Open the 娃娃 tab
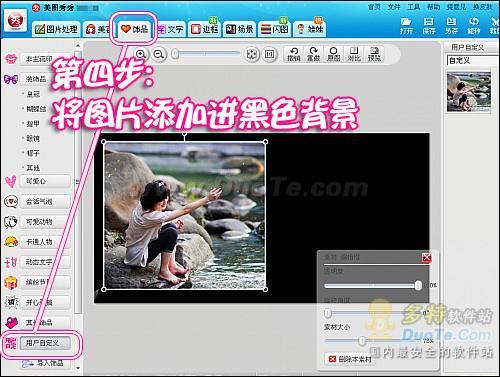The image size is (500, 377). pyautogui.click(x=310, y=29)
